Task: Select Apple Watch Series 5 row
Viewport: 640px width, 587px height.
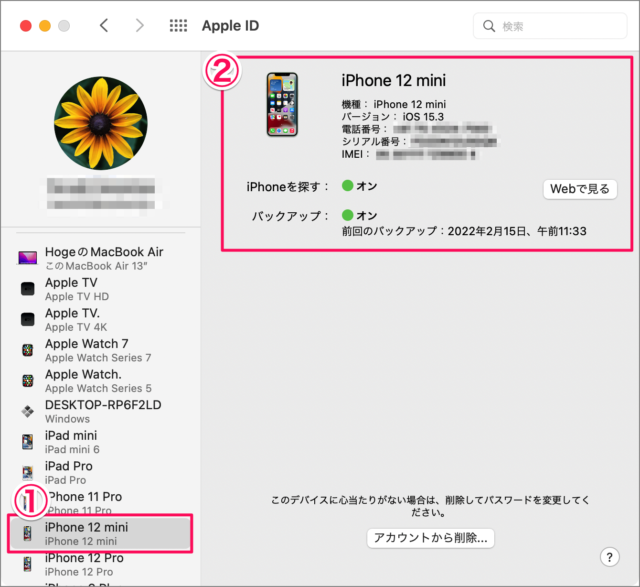Action: [101, 380]
